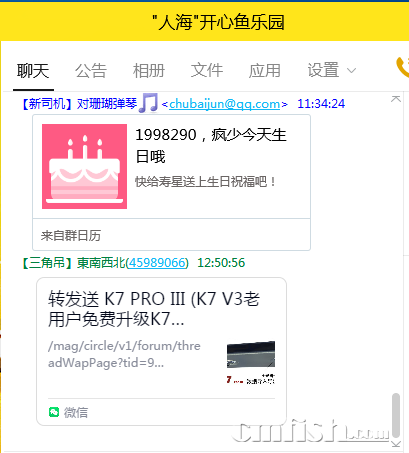
Task: Open the 相册 tab
Action: 149,71
